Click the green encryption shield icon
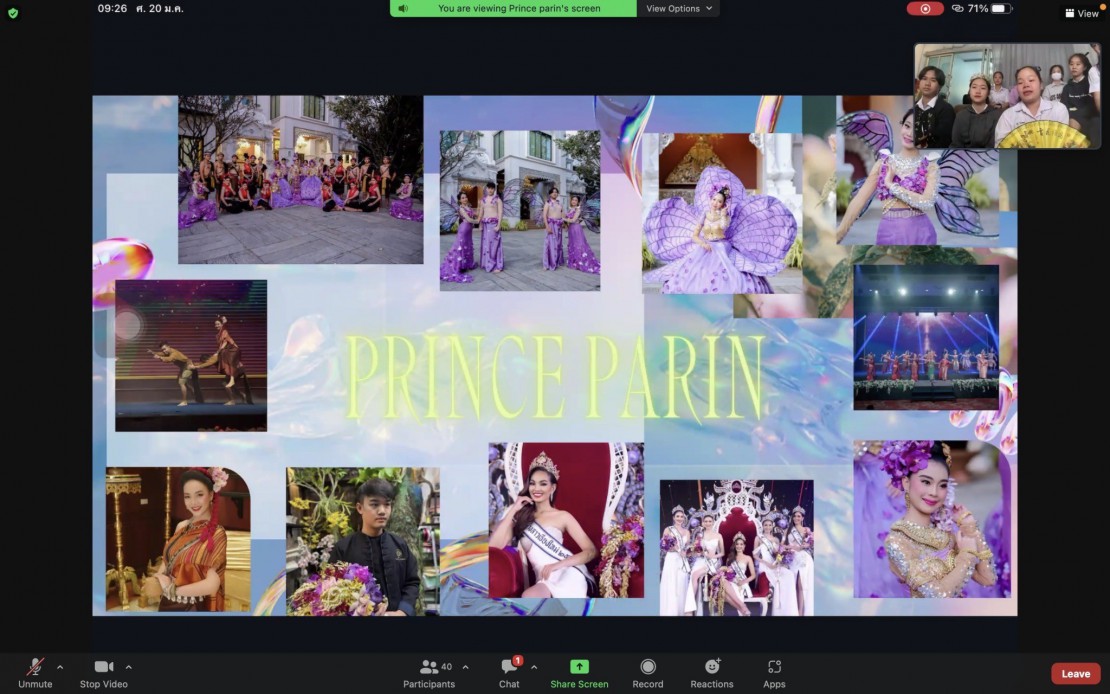Image resolution: width=1110 pixels, height=694 pixels. coord(13,13)
